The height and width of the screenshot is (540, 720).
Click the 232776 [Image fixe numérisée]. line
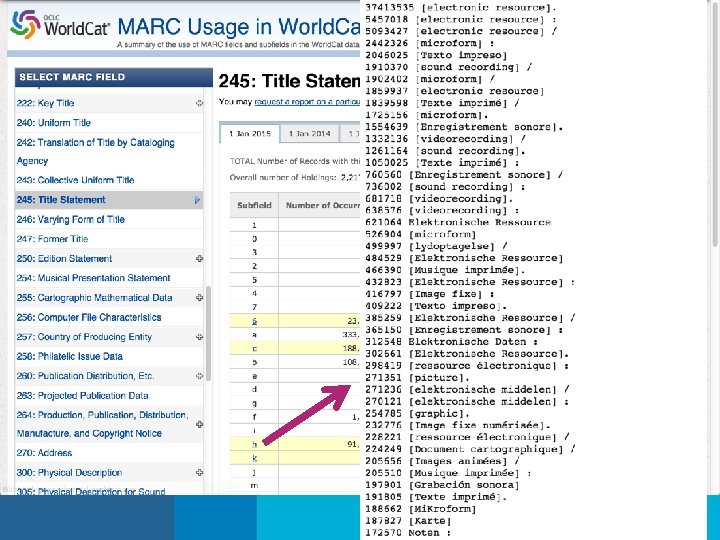(458, 425)
